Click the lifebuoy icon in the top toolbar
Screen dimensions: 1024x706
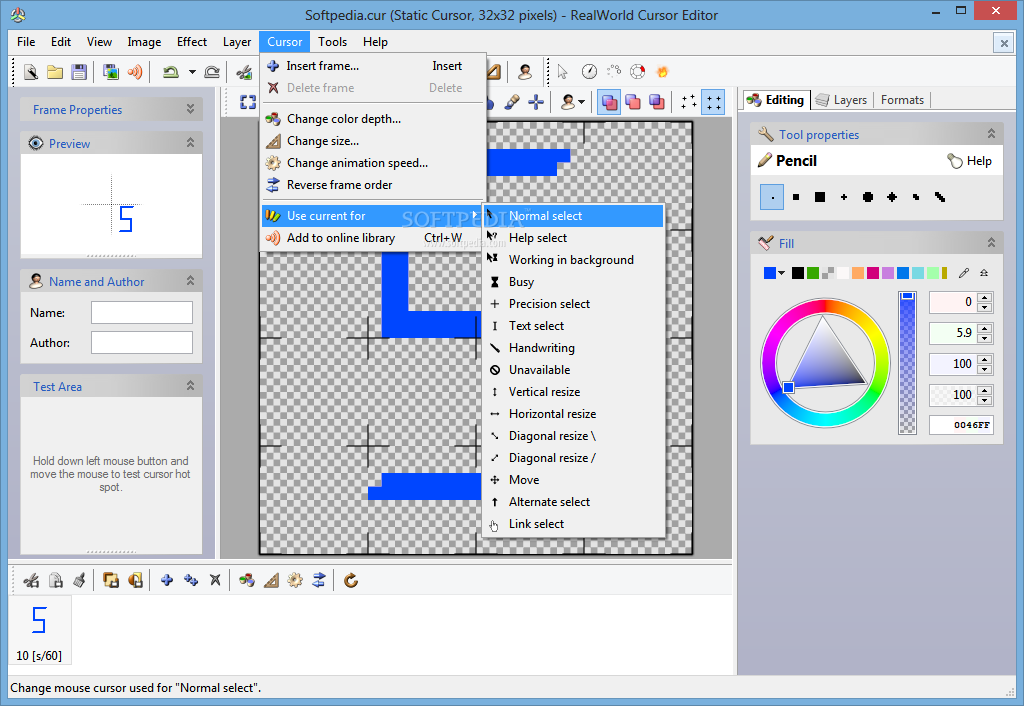637,71
